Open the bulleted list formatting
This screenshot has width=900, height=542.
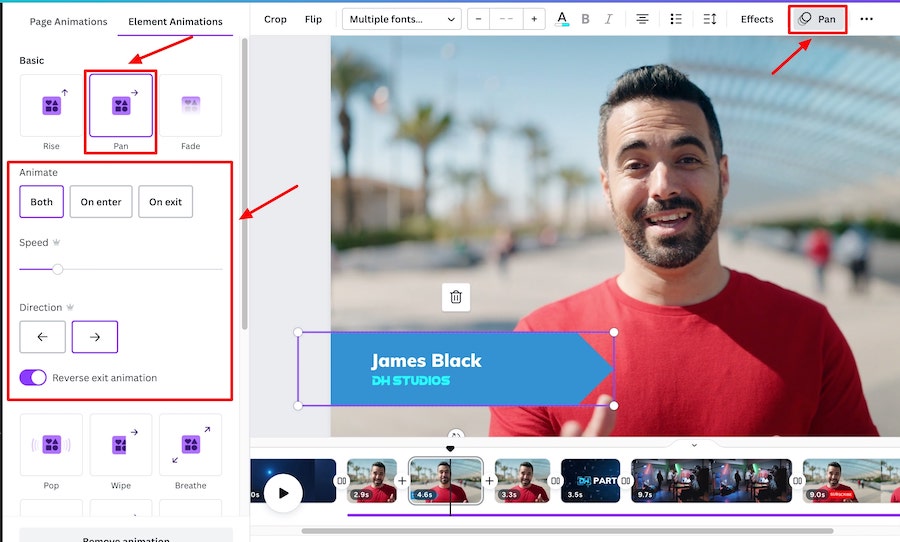(x=675, y=19)
